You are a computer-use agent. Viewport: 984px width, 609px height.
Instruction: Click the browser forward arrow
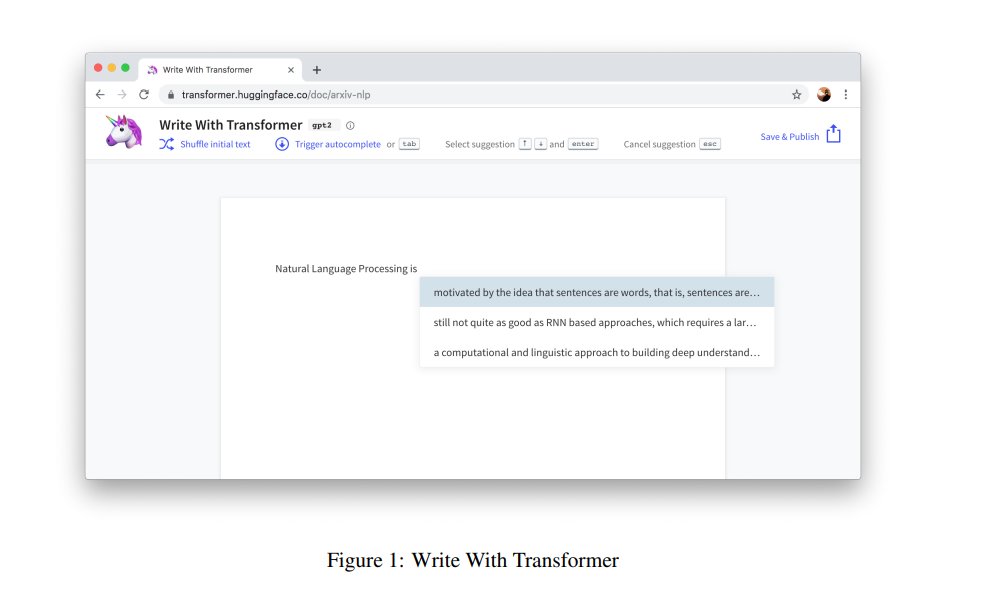click(x=122, y=94)
